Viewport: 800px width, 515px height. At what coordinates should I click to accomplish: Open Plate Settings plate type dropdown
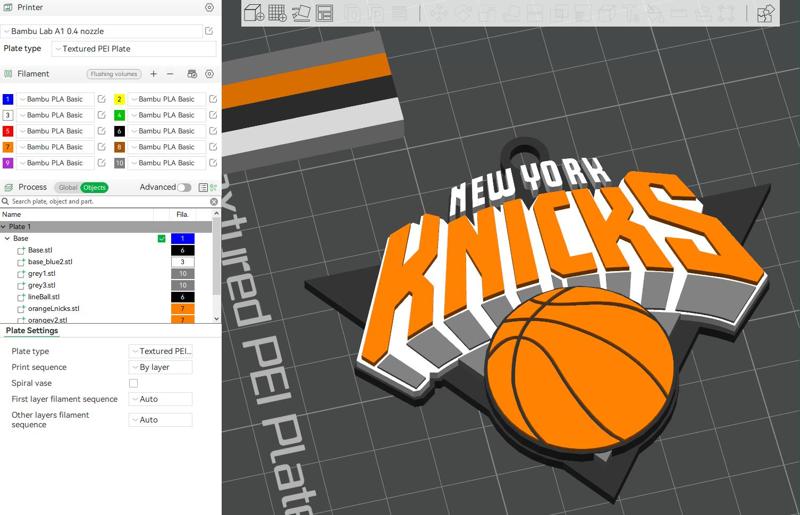tap(160, 351)
